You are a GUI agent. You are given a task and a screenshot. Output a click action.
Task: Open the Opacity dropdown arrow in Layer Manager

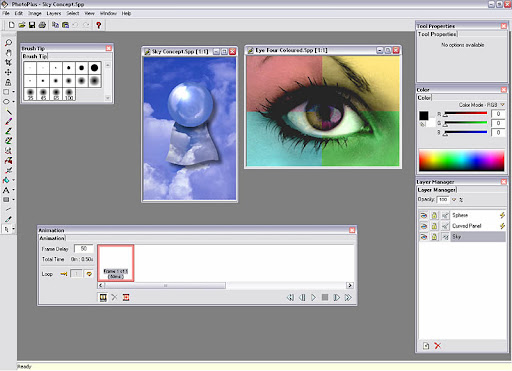click(454, 200)
